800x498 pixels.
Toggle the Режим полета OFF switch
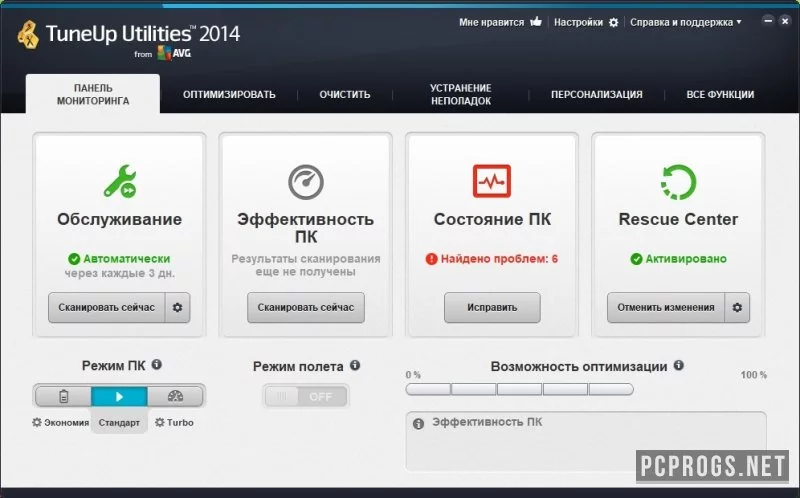coord(306,396)
